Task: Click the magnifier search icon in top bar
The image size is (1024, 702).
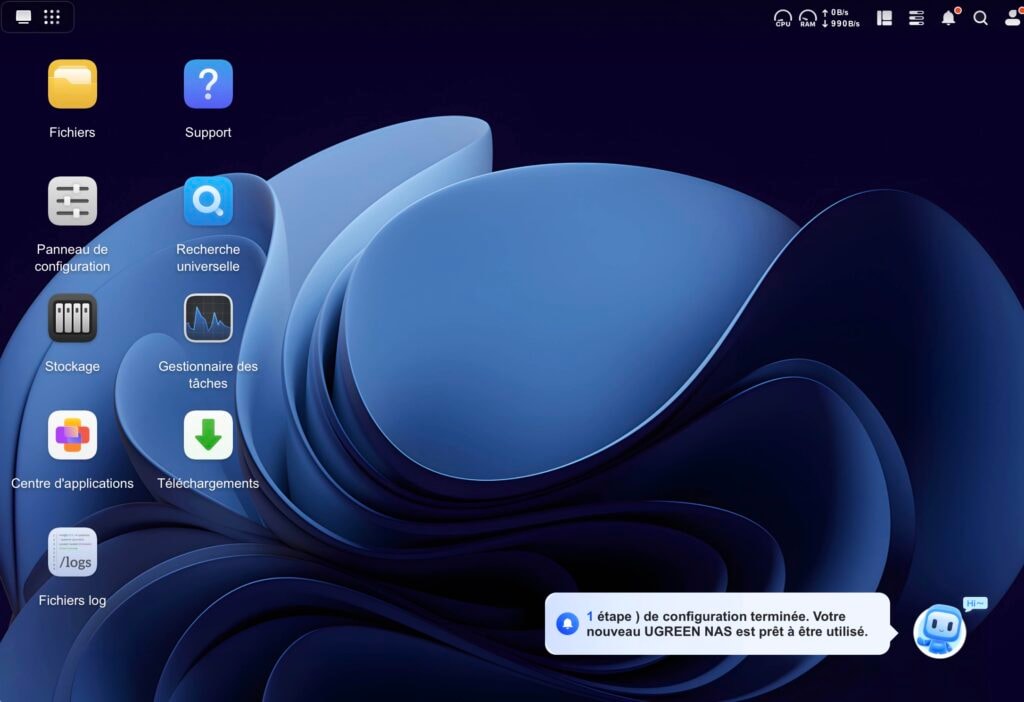Action: pos(981,18)
